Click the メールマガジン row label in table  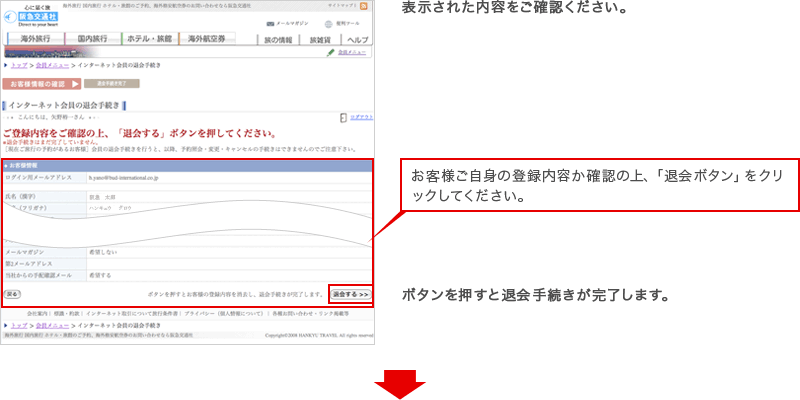point(24,252)
